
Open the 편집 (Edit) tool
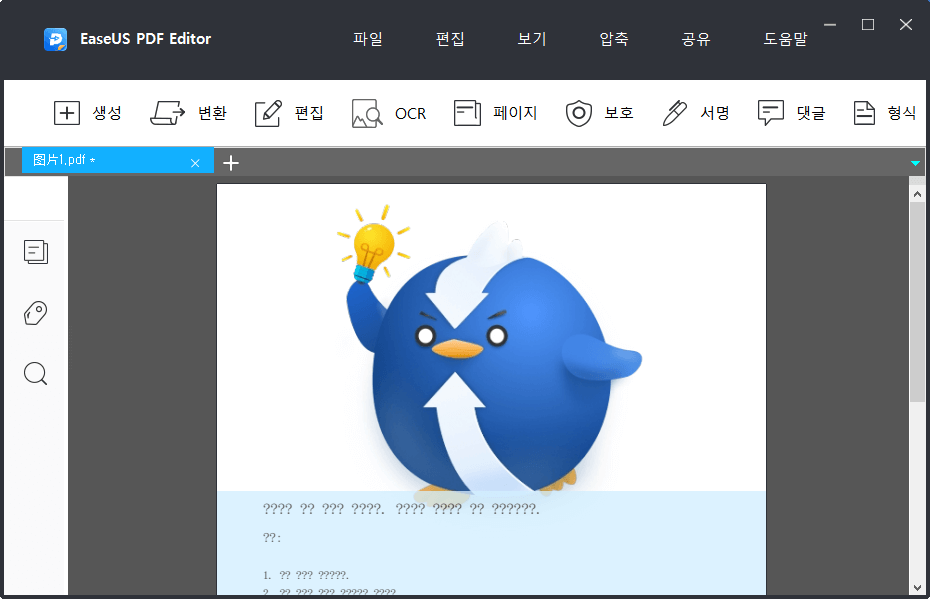pyautogui.click(x=288, y=113)
